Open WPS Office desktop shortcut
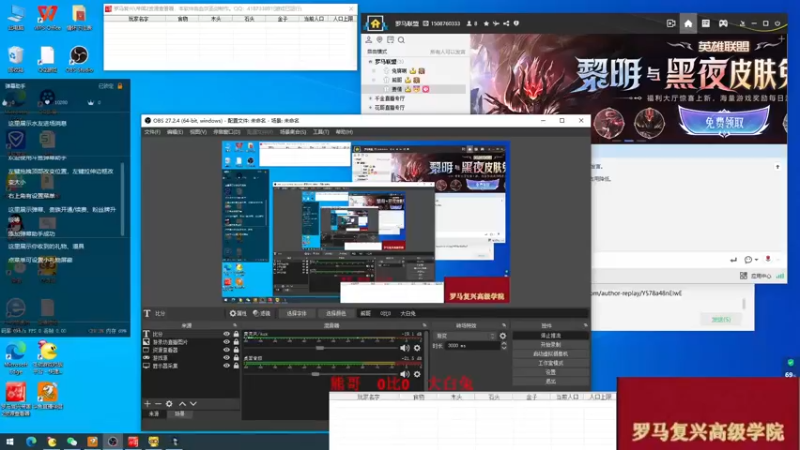This screenshot has width=800, height=450. [47, 17]
